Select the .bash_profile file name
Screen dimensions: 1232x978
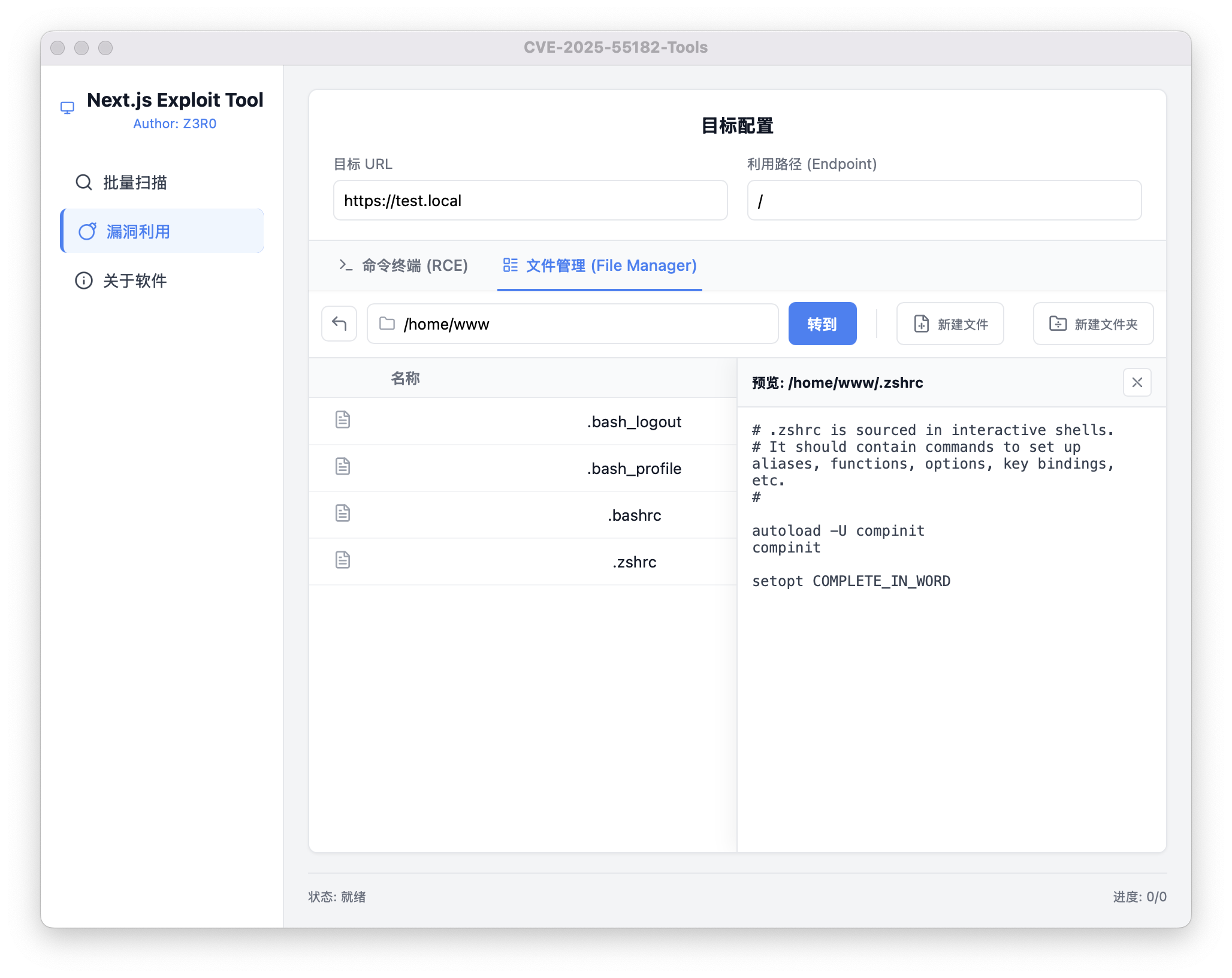634,469
